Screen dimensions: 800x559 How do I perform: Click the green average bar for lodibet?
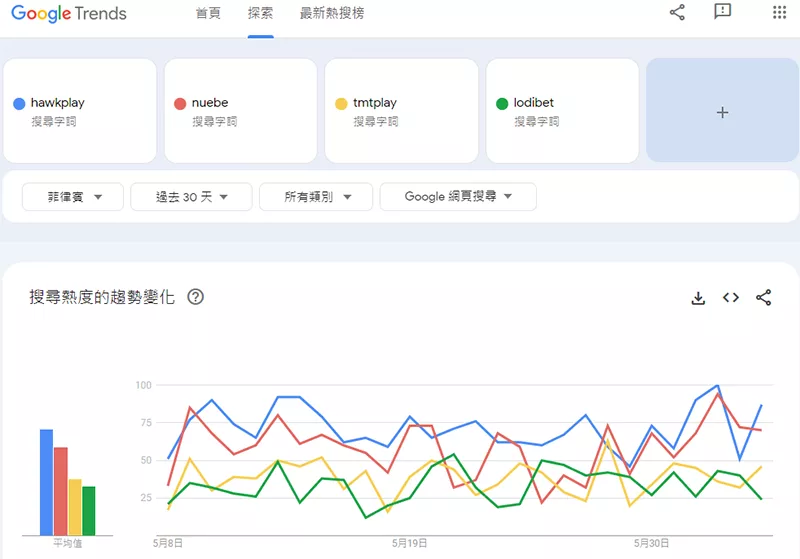[89, 511]
